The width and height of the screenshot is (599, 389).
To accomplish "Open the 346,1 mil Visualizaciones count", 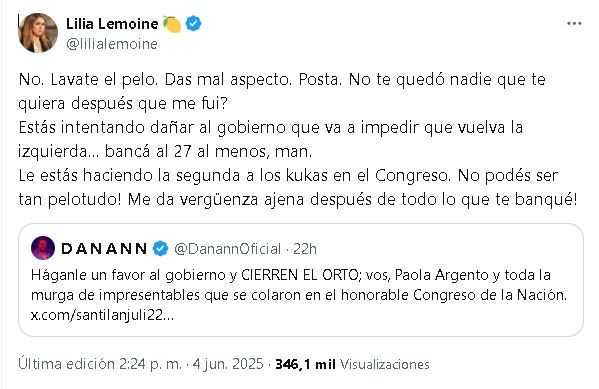I will click(352, 364).
